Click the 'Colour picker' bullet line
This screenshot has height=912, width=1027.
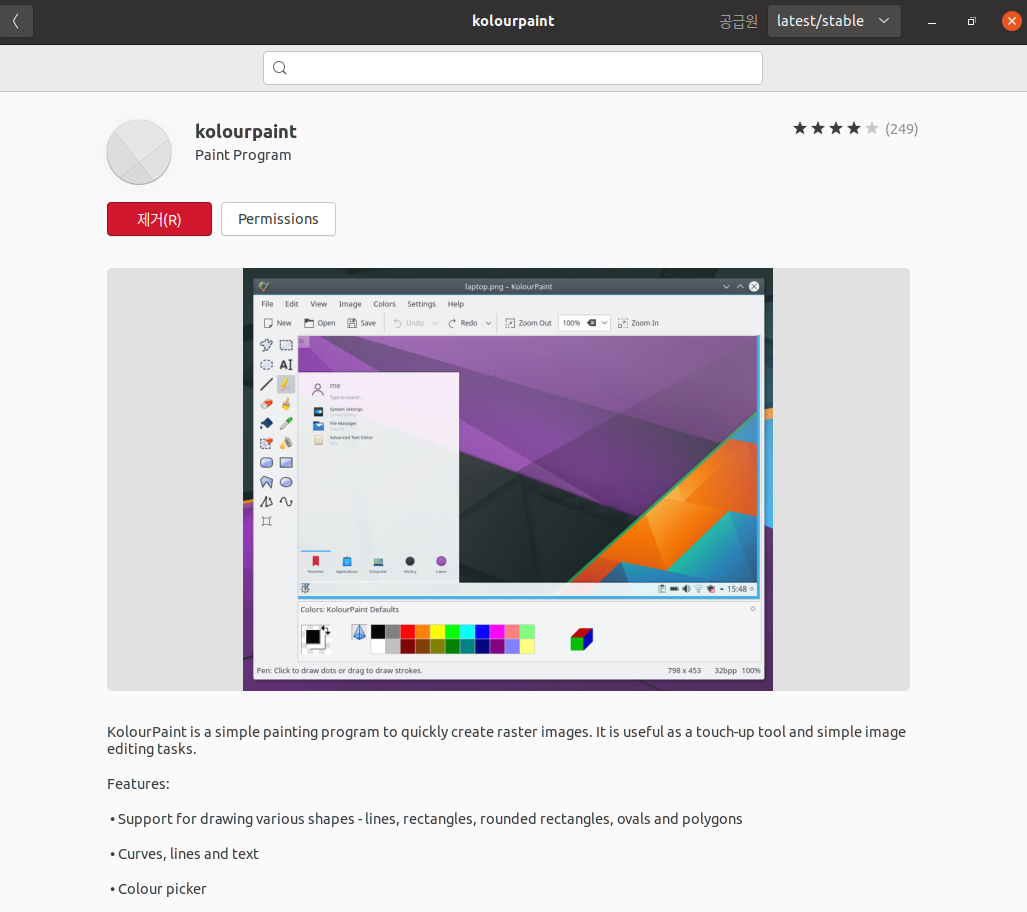(x=158, y=889)
